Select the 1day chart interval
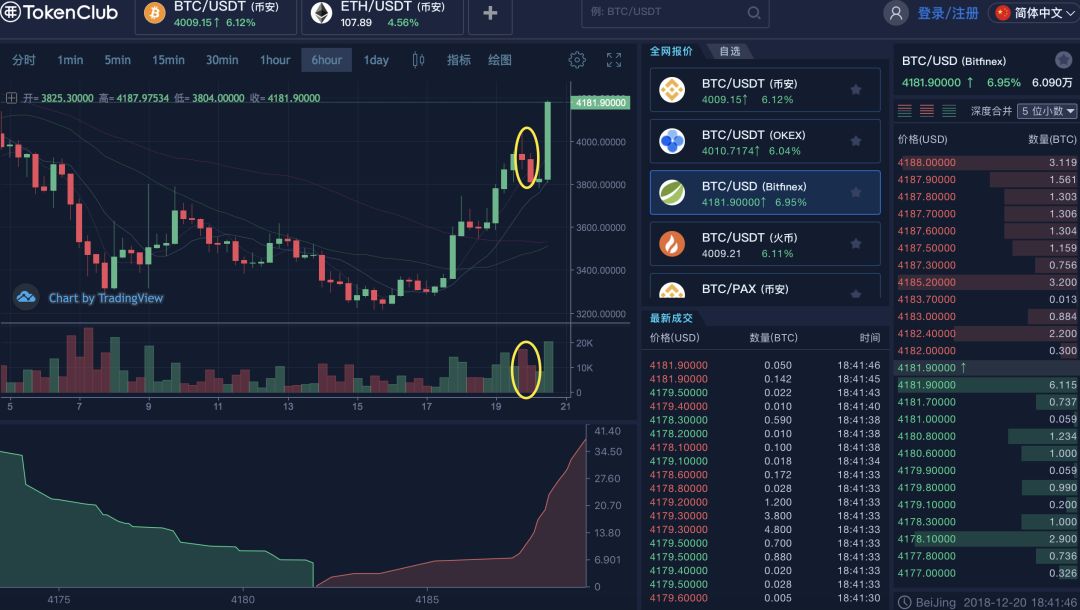Viewport: 1080px width, 610px height. 376,60
